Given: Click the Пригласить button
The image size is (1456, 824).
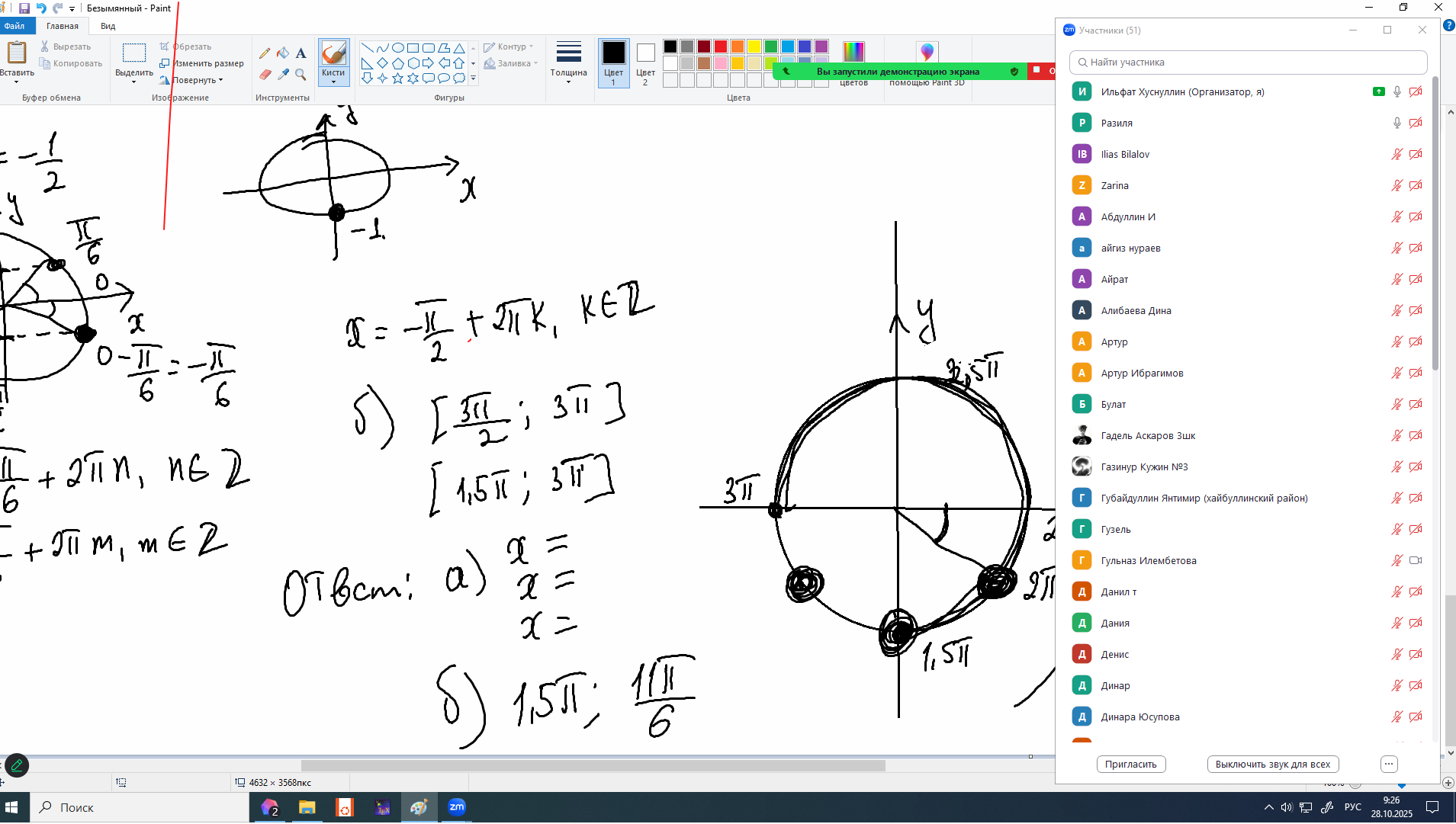Looking at the screenshot, I should point(1130,764).
